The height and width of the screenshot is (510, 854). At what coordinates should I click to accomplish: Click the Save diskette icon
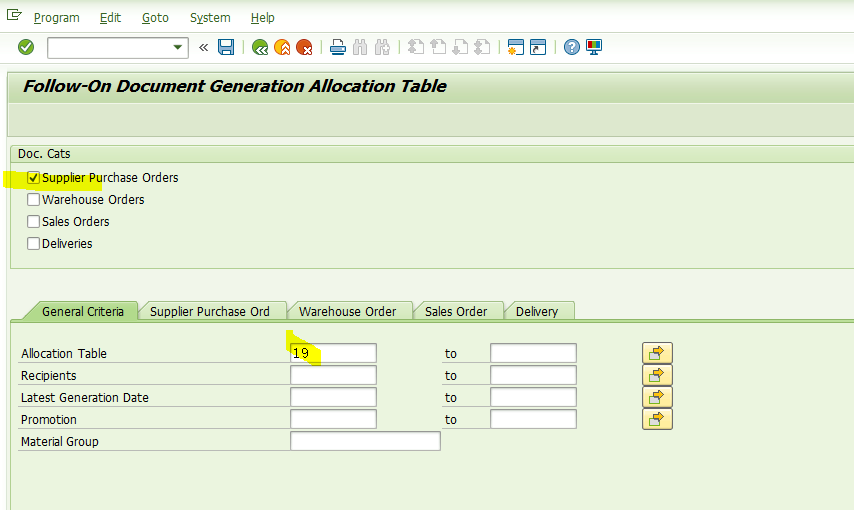point(226,47)
